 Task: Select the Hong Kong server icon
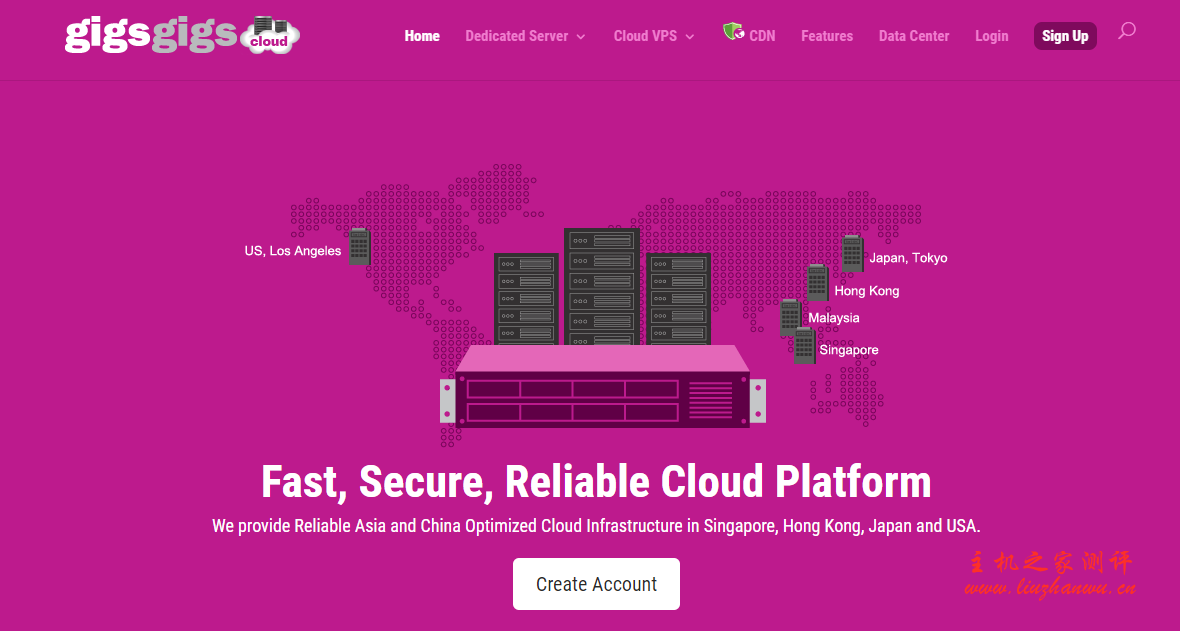pos(817,283)
